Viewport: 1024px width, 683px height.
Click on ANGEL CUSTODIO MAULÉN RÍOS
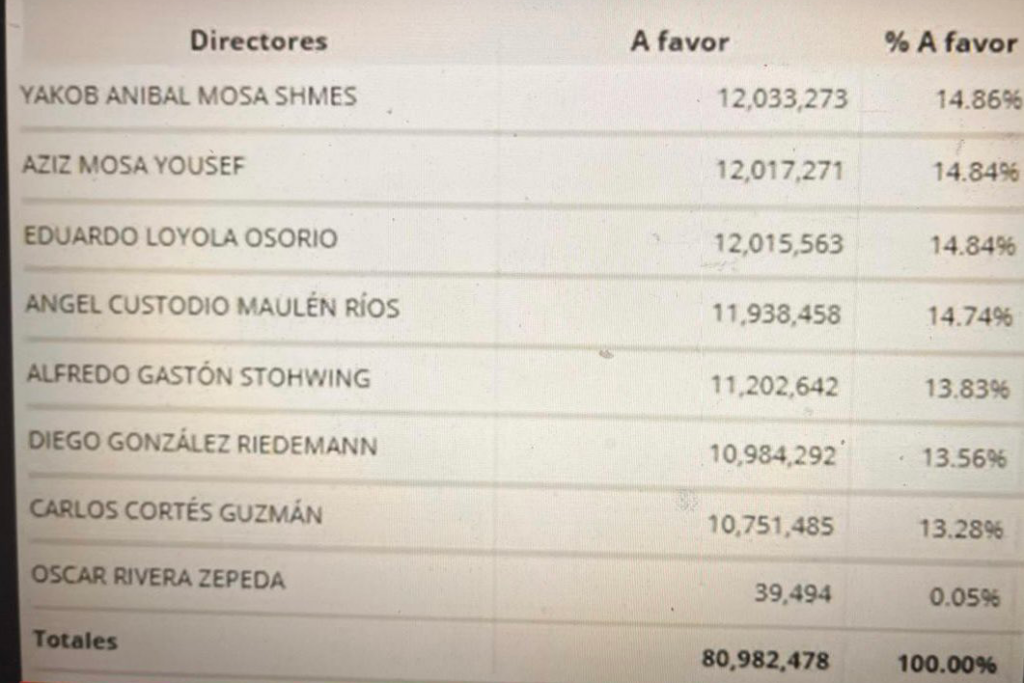[212, 306]
